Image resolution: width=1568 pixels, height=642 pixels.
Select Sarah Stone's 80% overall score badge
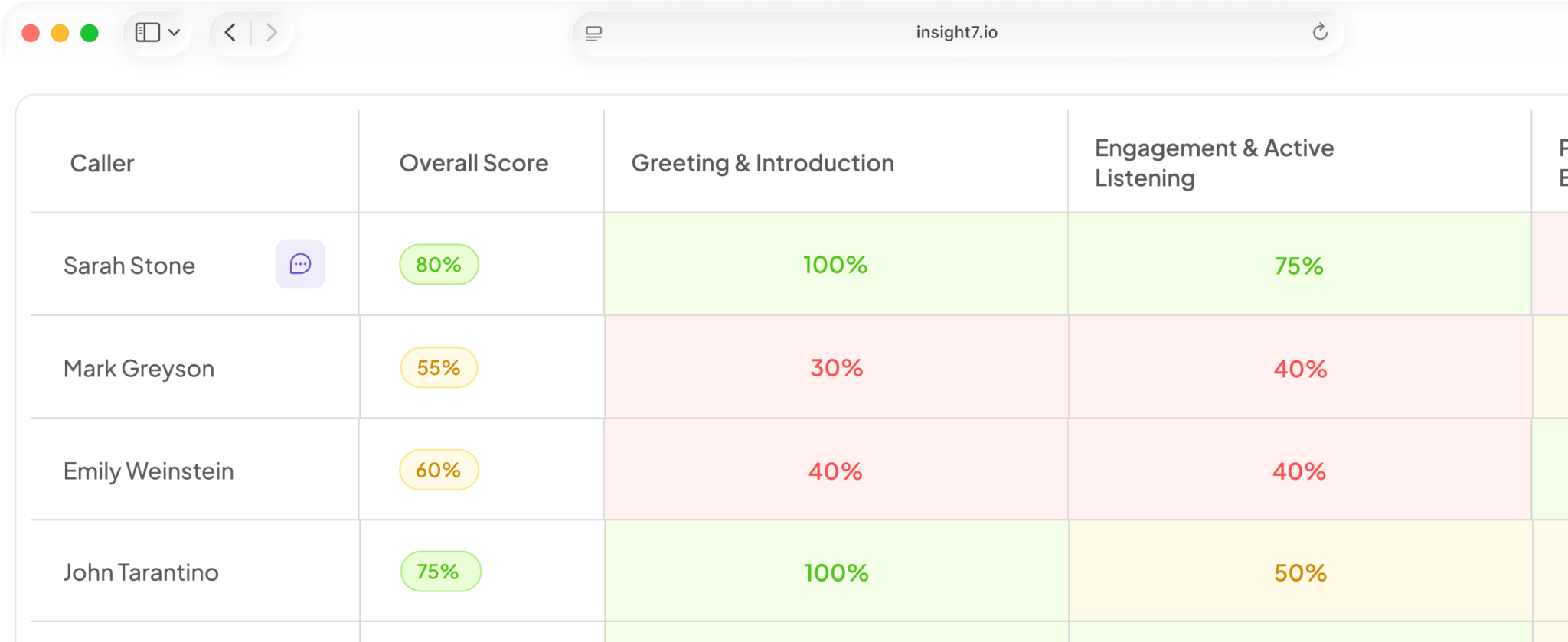pyautogui.click(x=439, y=265)
